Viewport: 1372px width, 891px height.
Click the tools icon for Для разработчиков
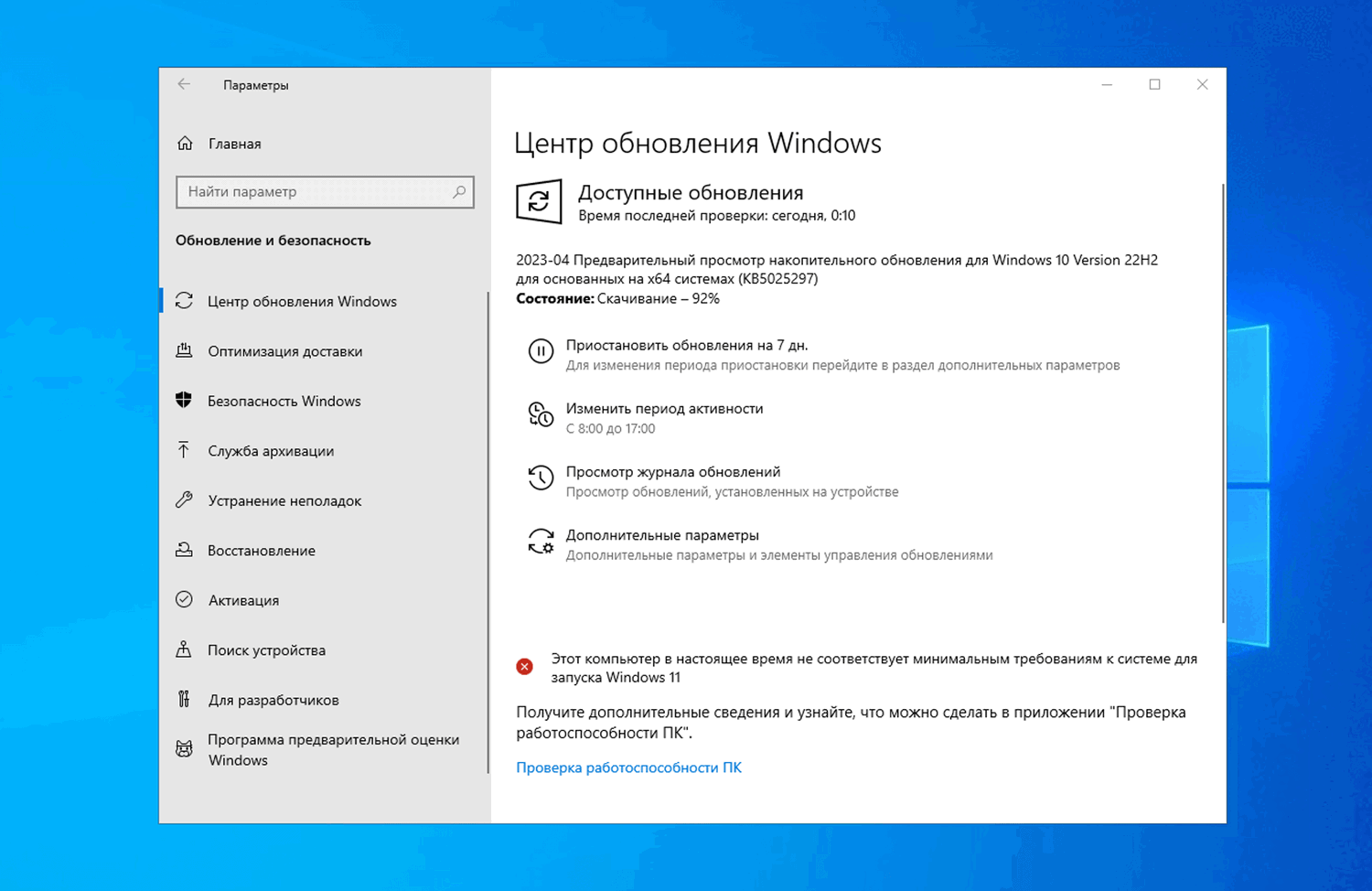click(x=184, y=699)
